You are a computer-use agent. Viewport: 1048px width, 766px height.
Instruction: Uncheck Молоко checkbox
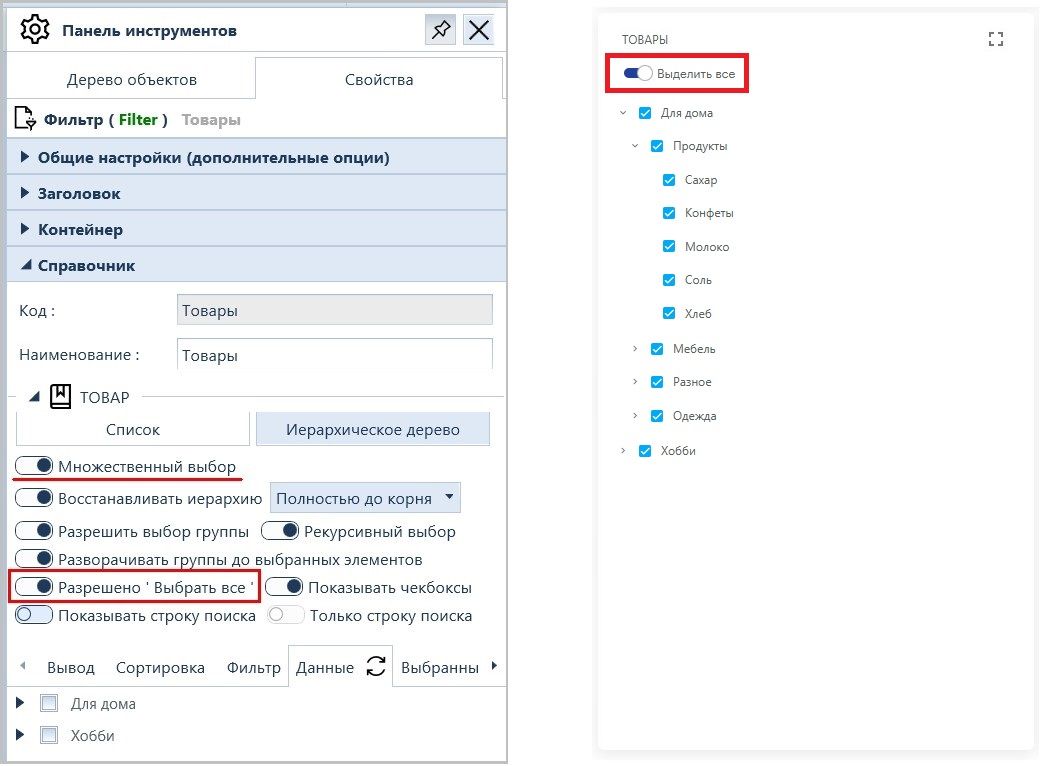coord(669,246)
